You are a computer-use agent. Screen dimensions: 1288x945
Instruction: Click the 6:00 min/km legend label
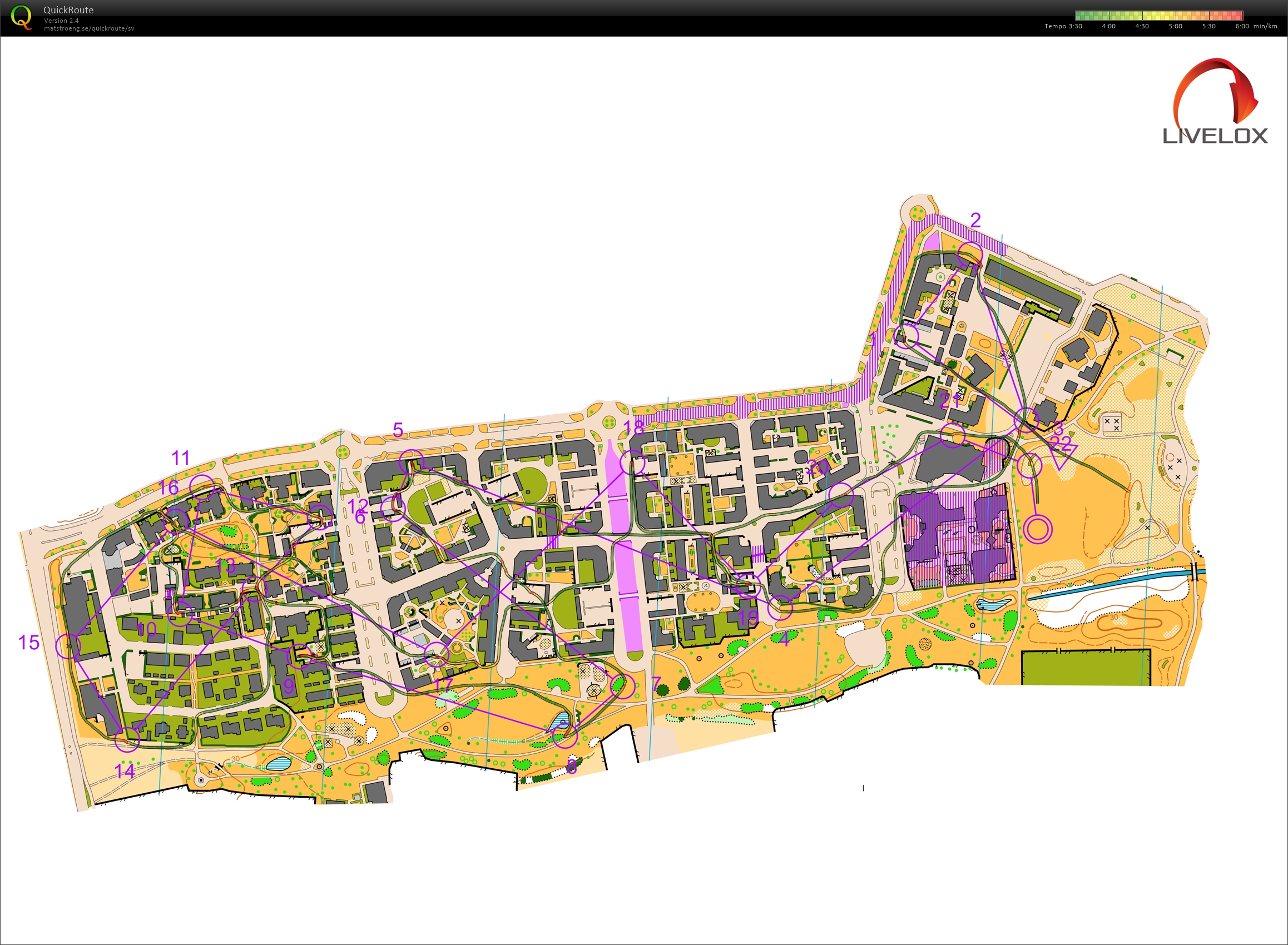click(x=1256, y=26)
